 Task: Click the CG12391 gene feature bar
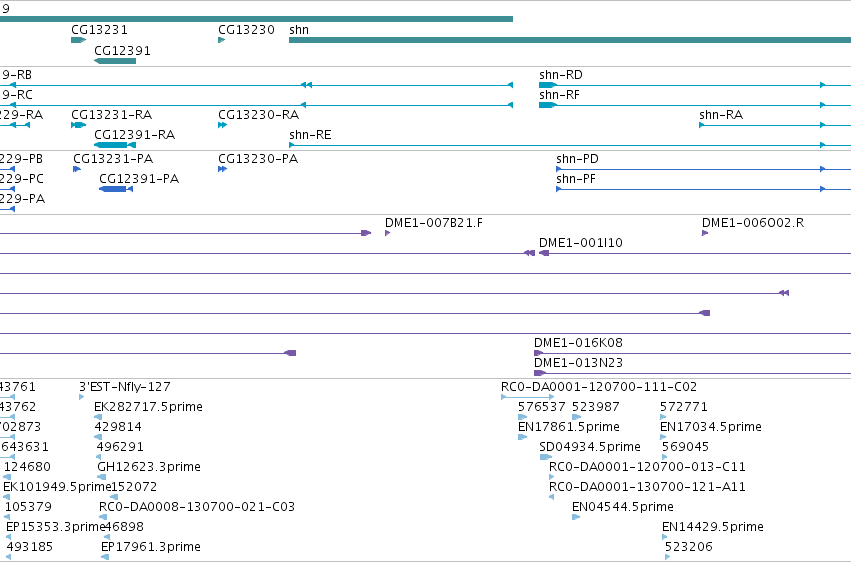[115, 61]
